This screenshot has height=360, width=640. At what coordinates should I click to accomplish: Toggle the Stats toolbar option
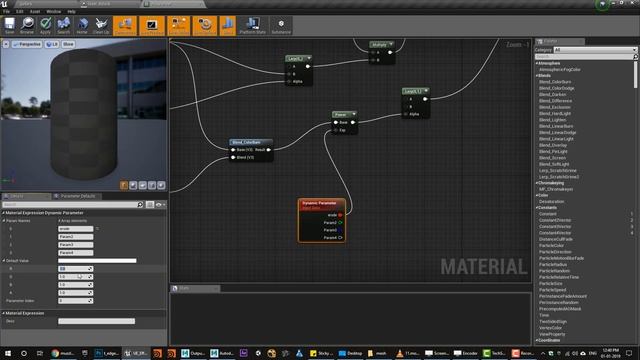(228, 25)
